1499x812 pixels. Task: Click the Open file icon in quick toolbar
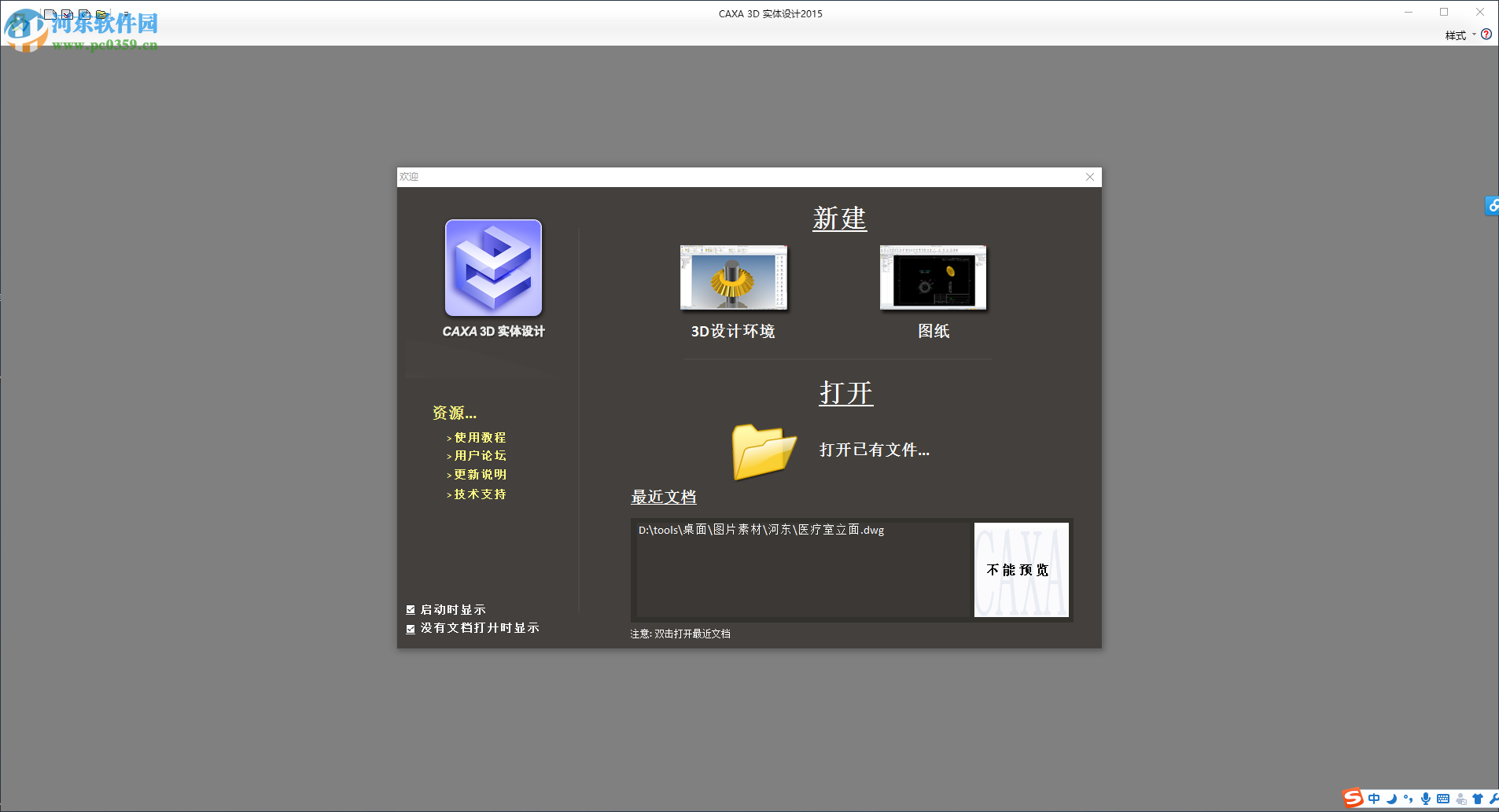pyautogui.click(x=101, y=14)
